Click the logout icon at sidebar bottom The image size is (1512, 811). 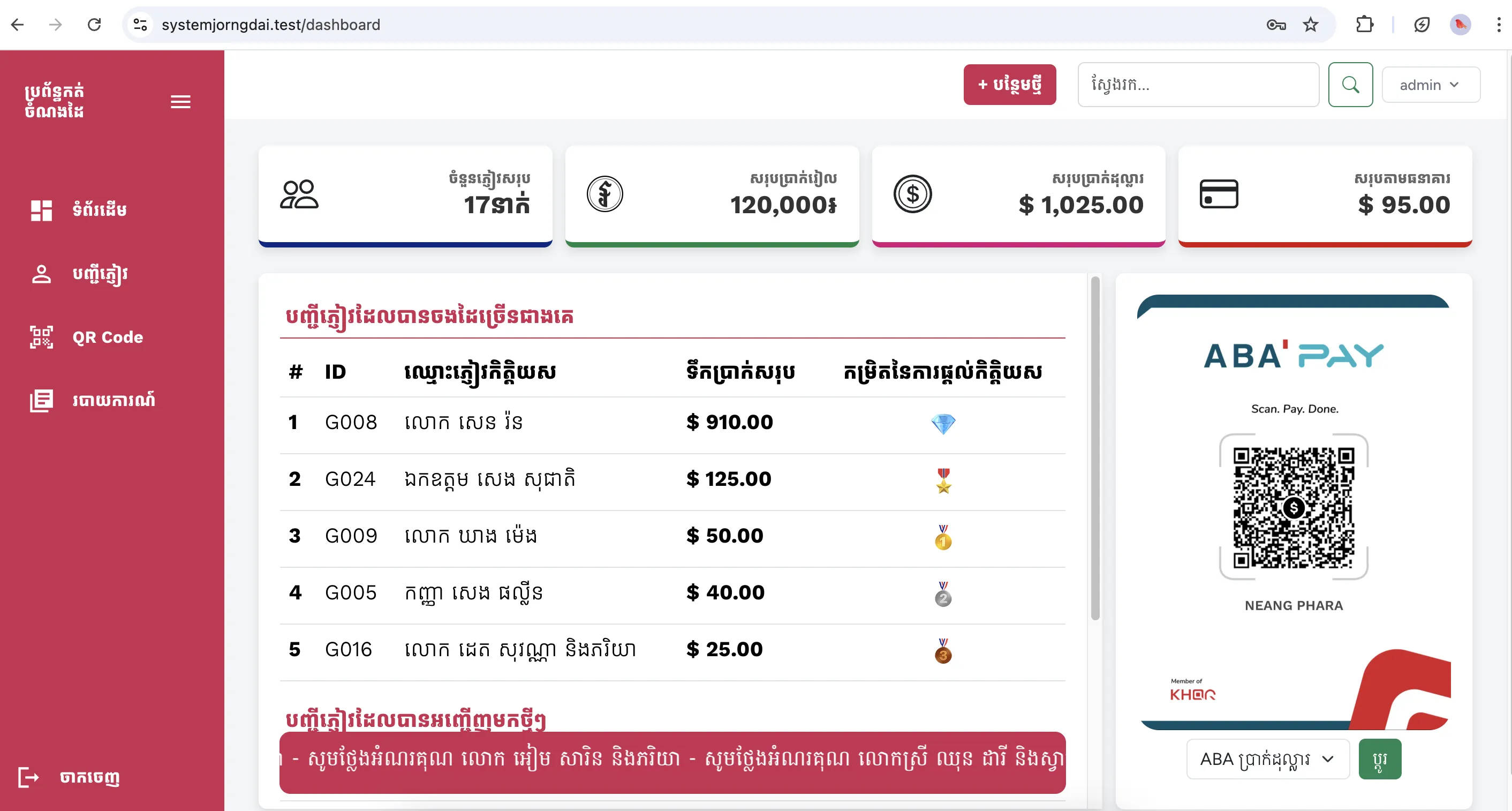coord(28,777)
